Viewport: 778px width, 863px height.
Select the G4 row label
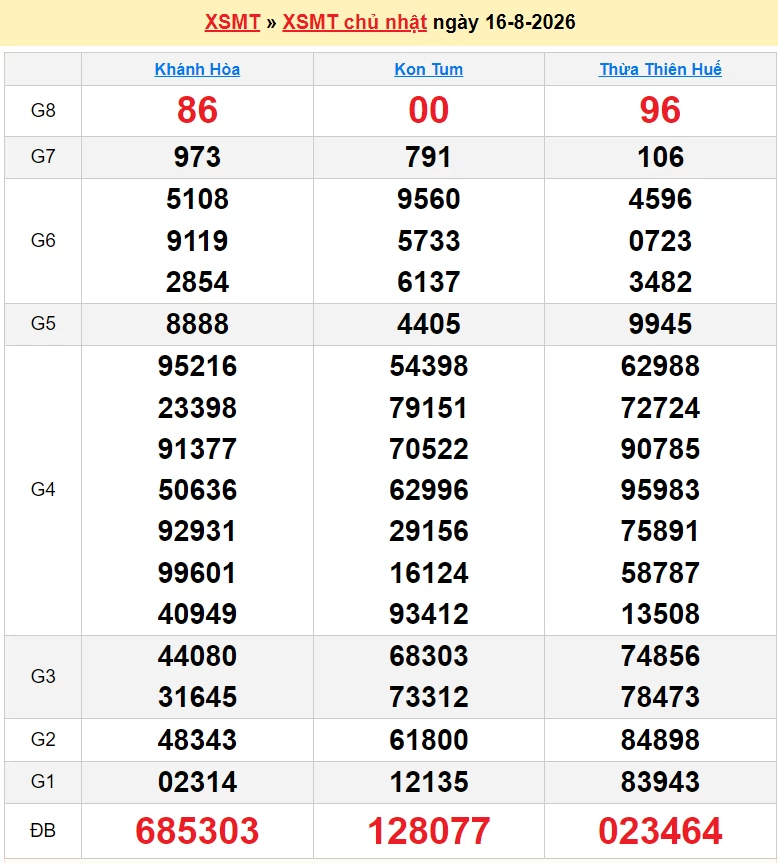point(43,489)
